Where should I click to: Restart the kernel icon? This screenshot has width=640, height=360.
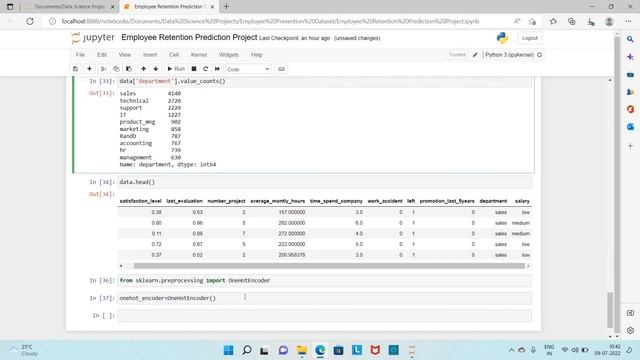(x=205, y=69)
